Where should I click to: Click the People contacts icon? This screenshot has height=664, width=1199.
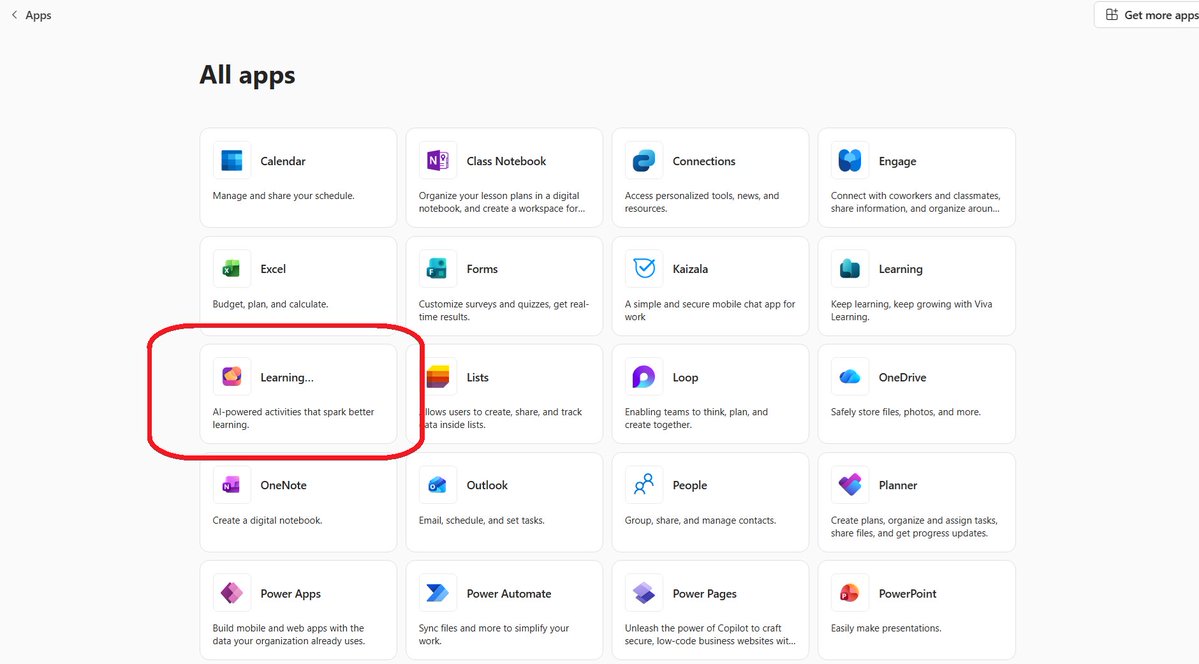644,485
